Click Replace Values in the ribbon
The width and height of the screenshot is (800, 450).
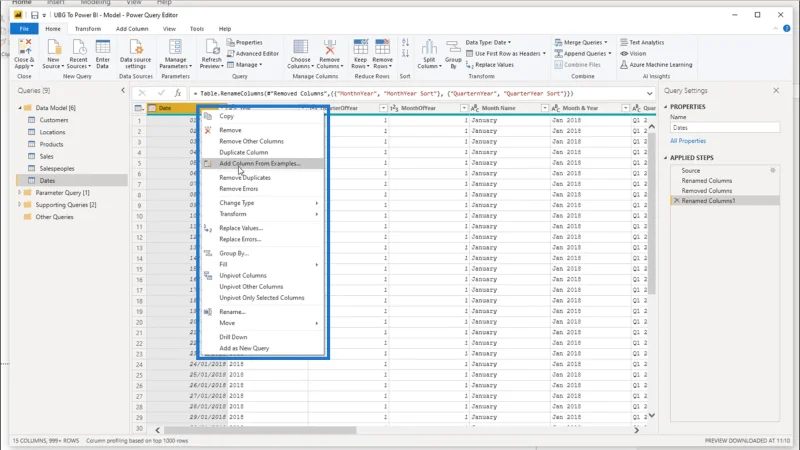[x=490, y=65]
